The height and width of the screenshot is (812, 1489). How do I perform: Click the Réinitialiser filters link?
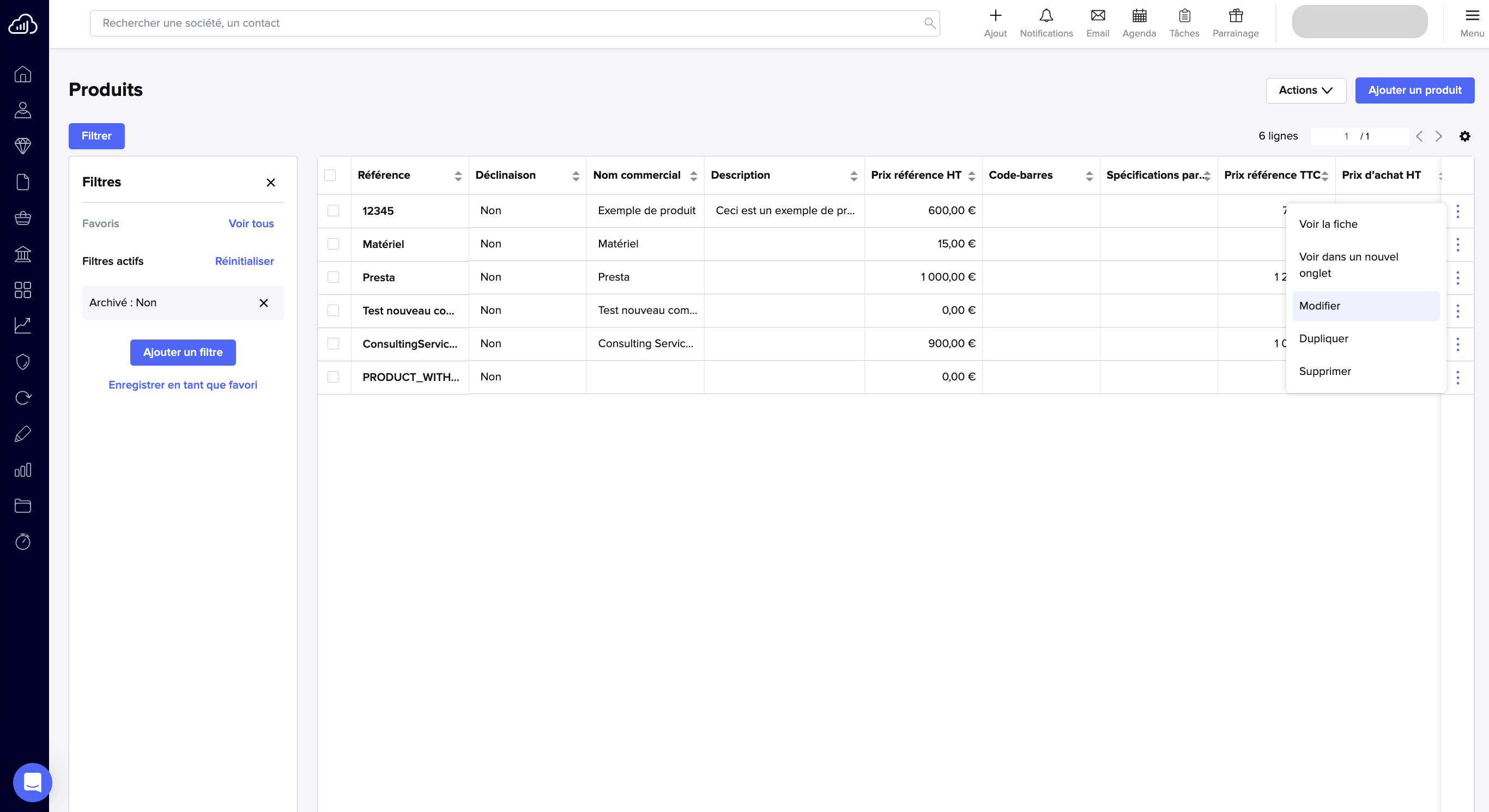[x=244, y=261]
